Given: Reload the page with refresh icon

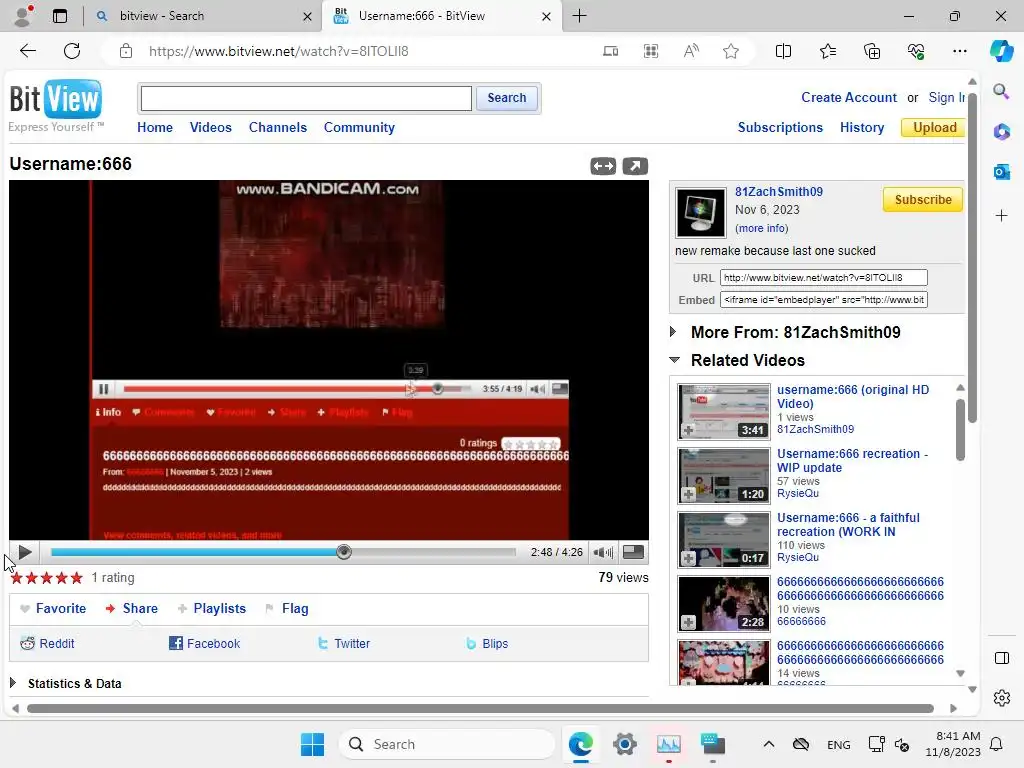Looking at the screenshot, I should 72,51.
